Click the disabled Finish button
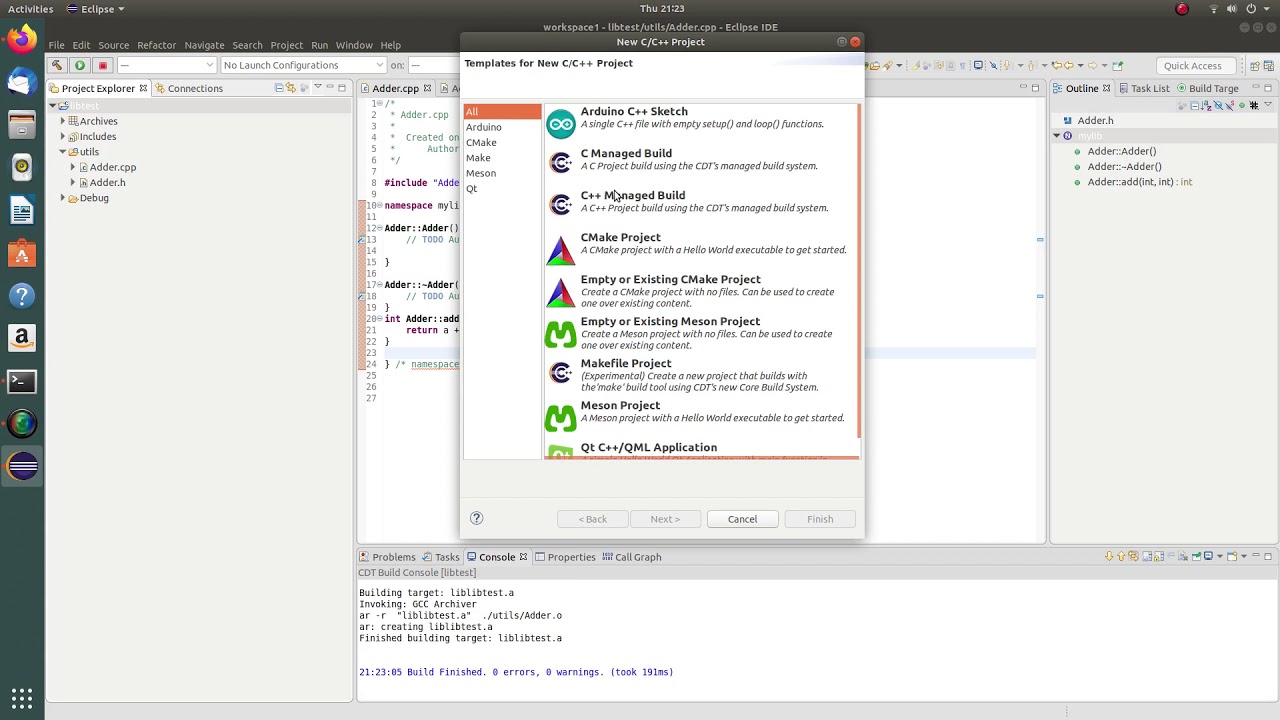Viewport: 1280px width, 720px height. pyautogui.click(x=820, y=519)
